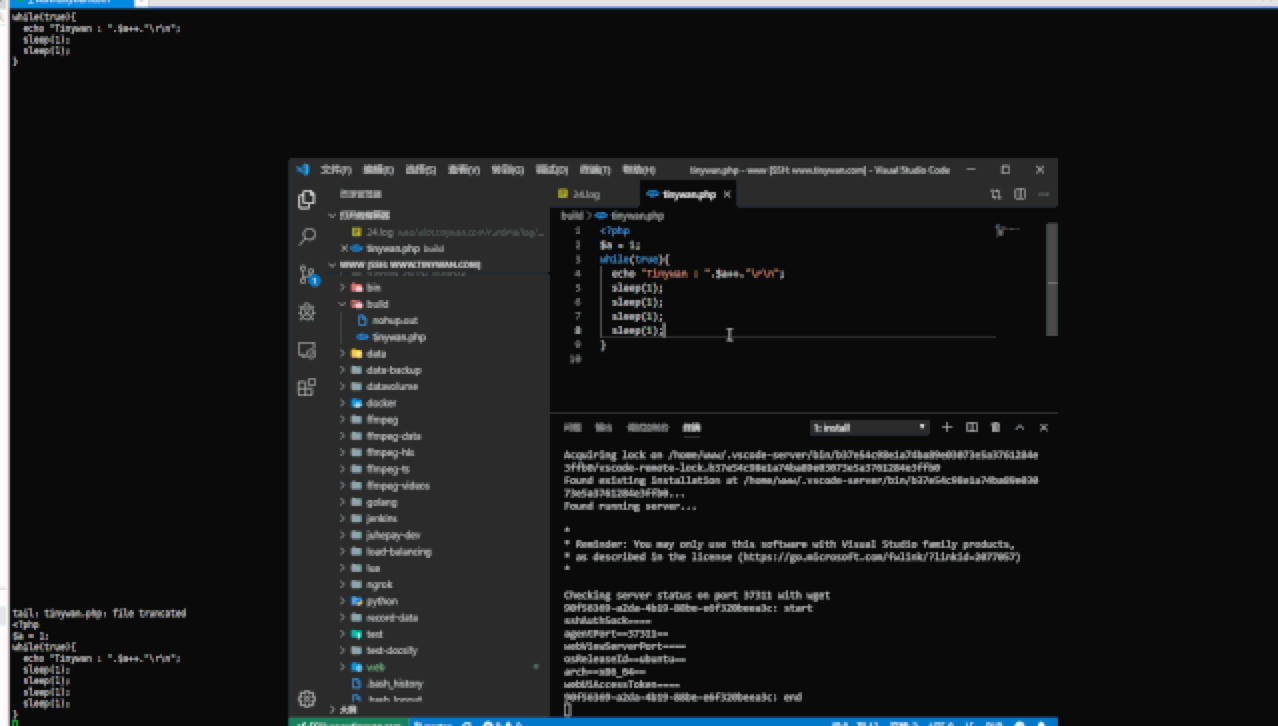This screenshot has width=1278, height=726.
Task: Open Source Control view with badge
Action: click(307, 275)
